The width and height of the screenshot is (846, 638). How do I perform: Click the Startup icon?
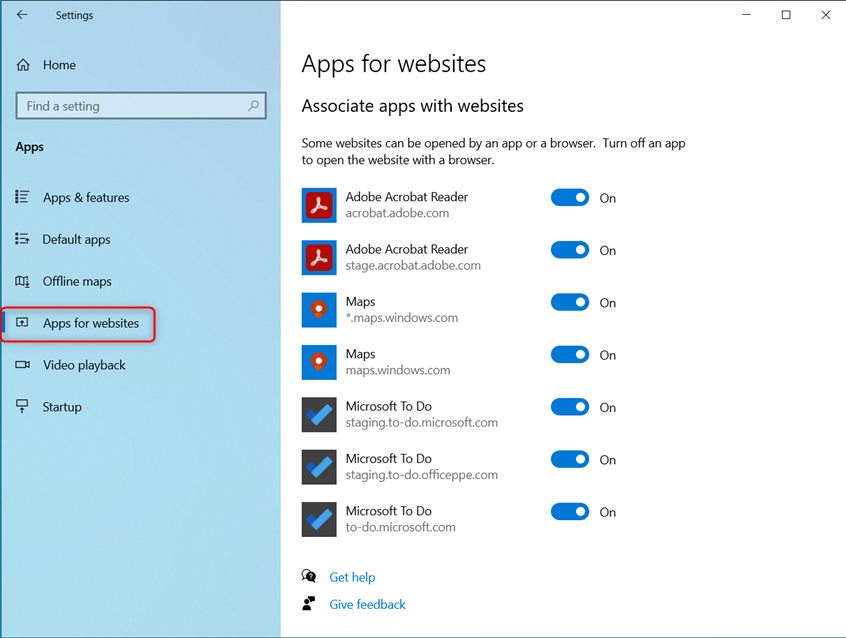click(22, 406)
